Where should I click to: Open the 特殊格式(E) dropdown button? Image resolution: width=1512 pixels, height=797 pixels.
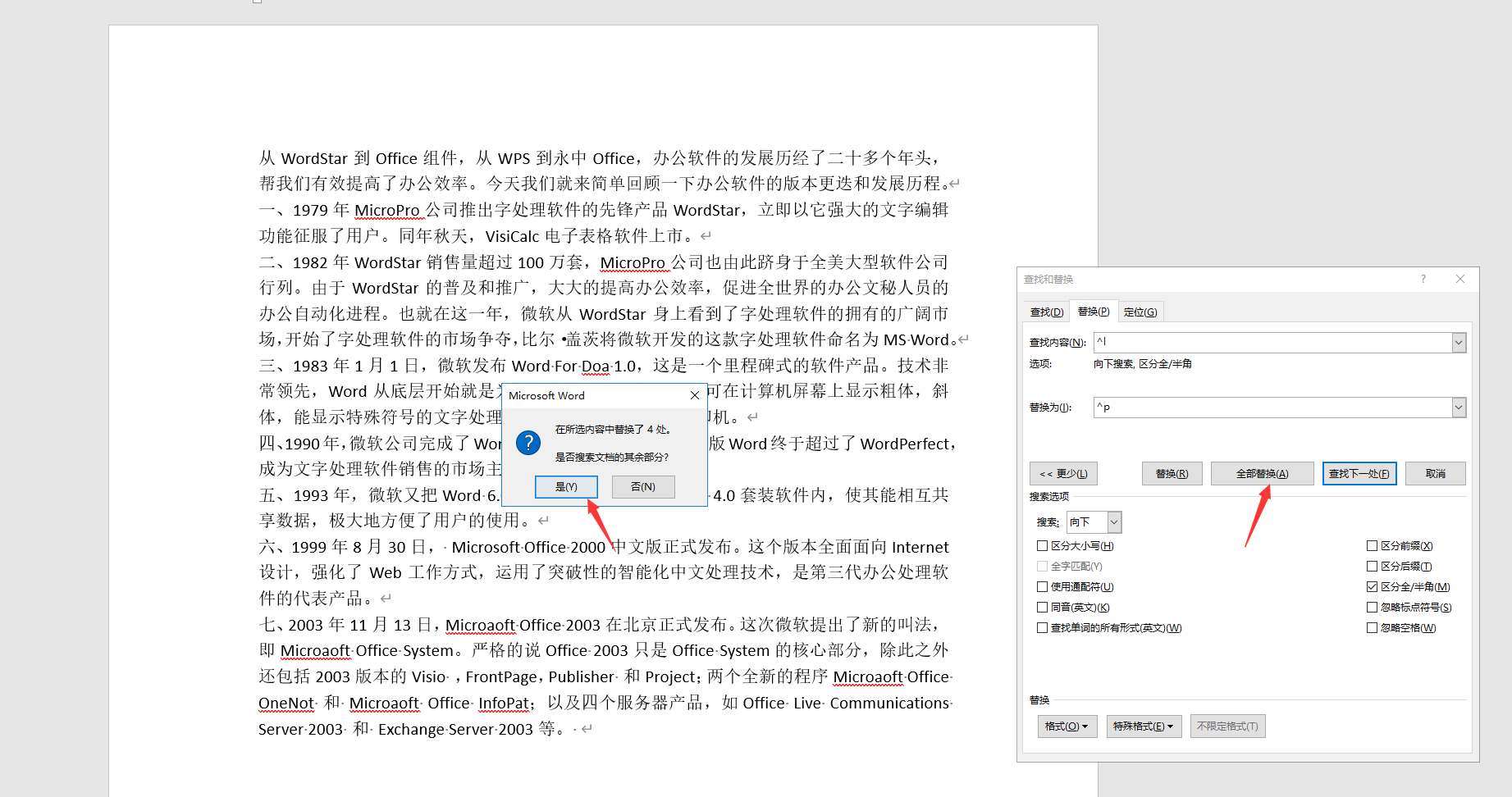point(1144,726)
